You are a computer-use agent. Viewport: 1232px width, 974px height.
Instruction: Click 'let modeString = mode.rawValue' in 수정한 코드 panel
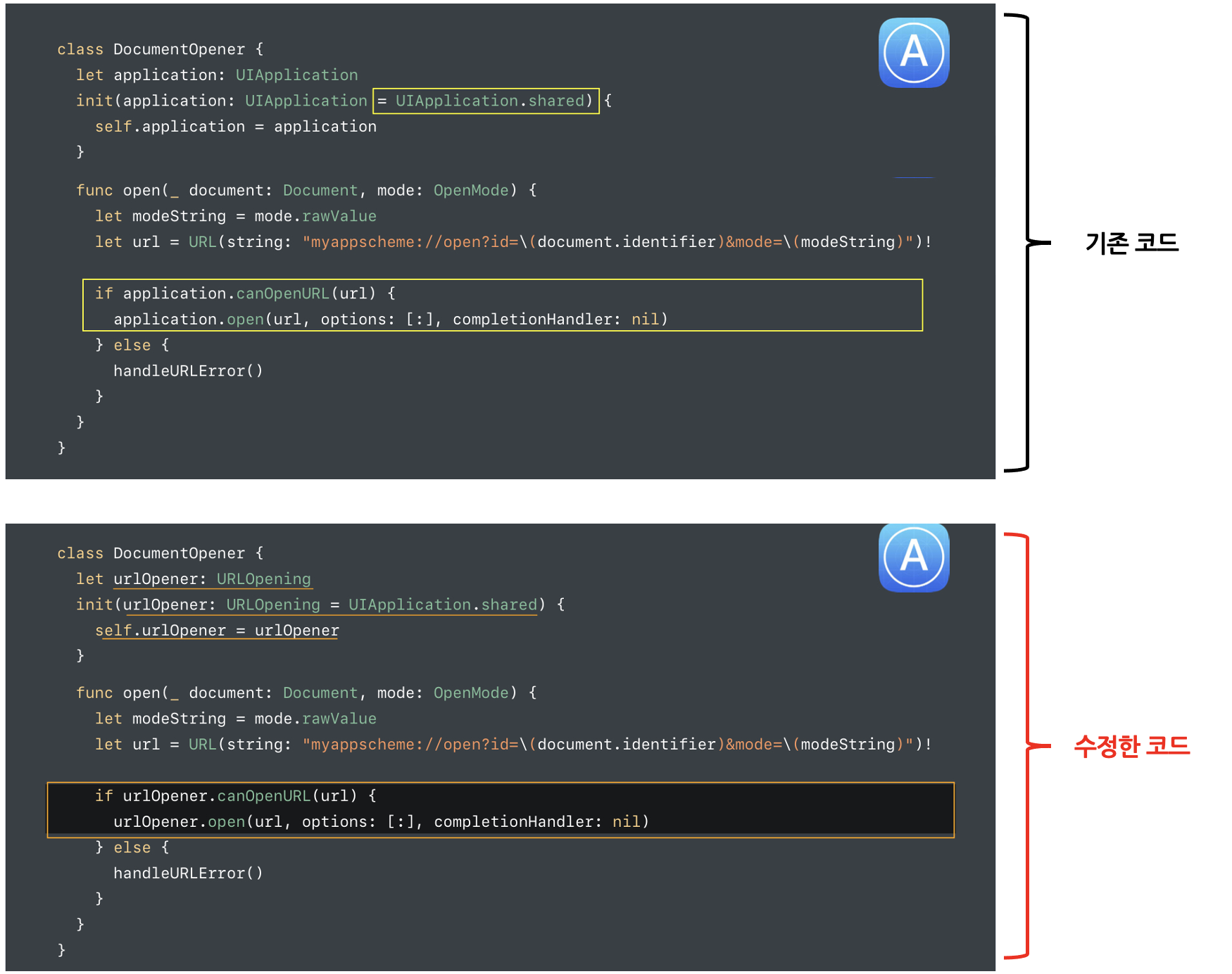pos(236,719)
